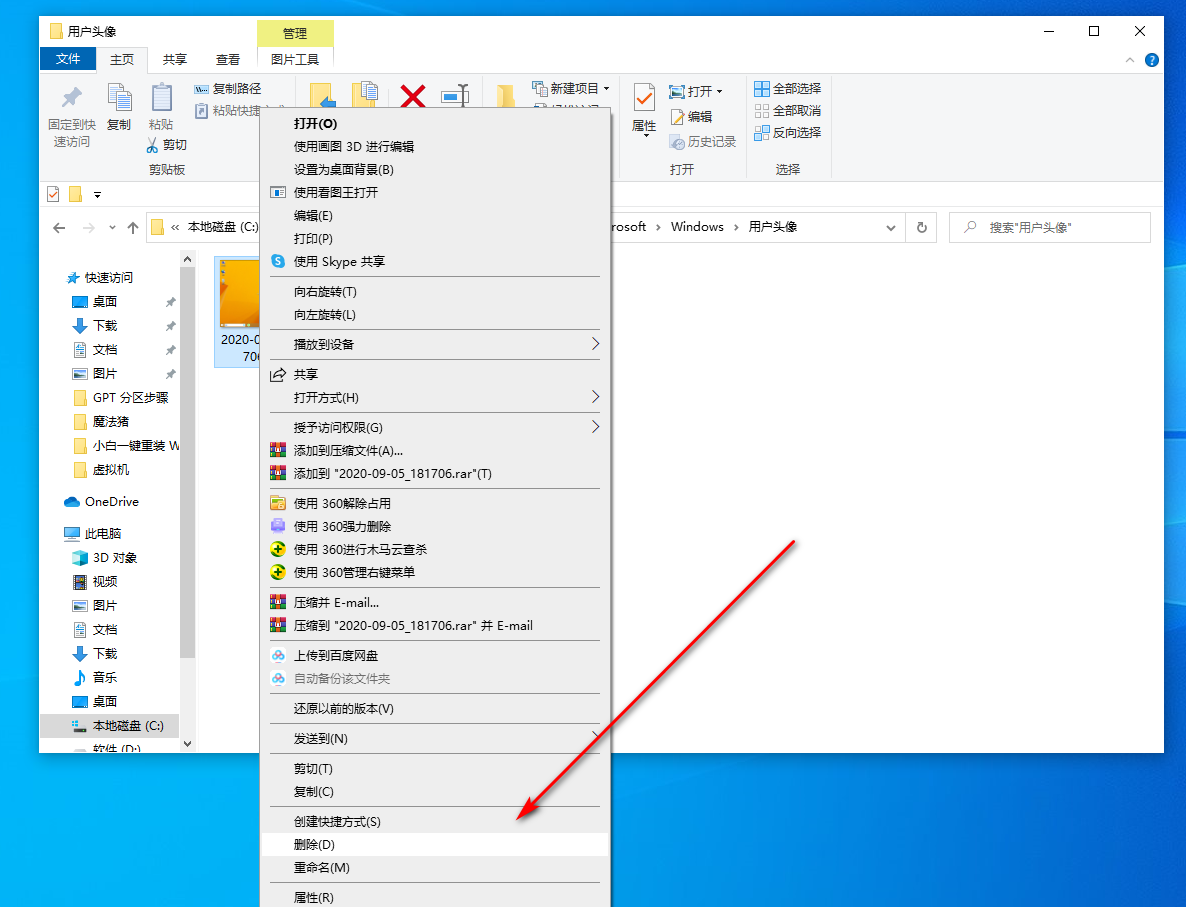The width and height of the screenshot is (1186, 907).
Task: Expand the address bar dropdown chevron
Action: [890, 227]
